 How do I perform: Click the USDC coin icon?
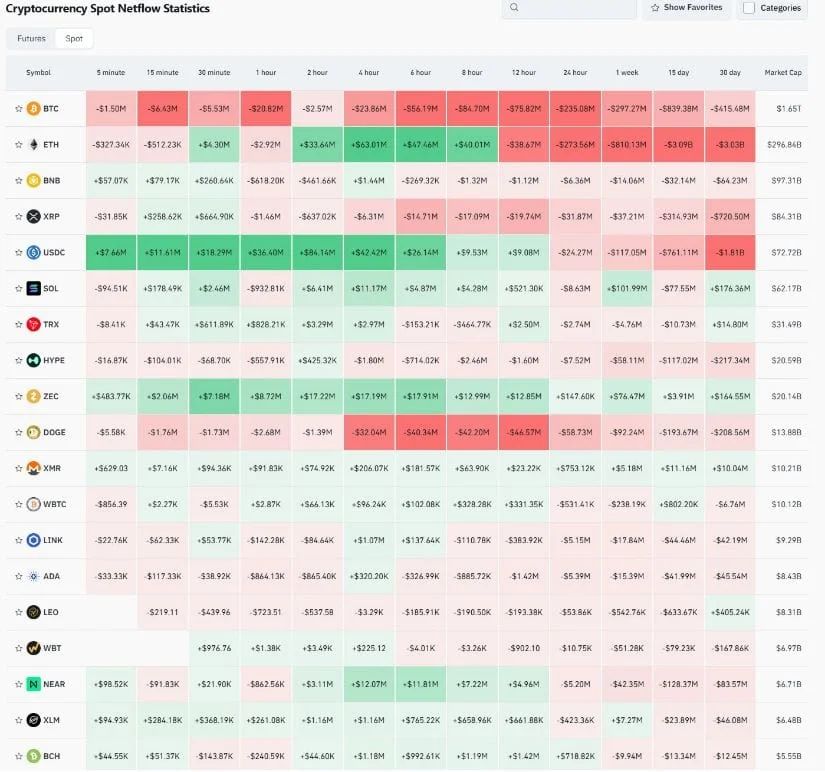(x=33, y=253)
